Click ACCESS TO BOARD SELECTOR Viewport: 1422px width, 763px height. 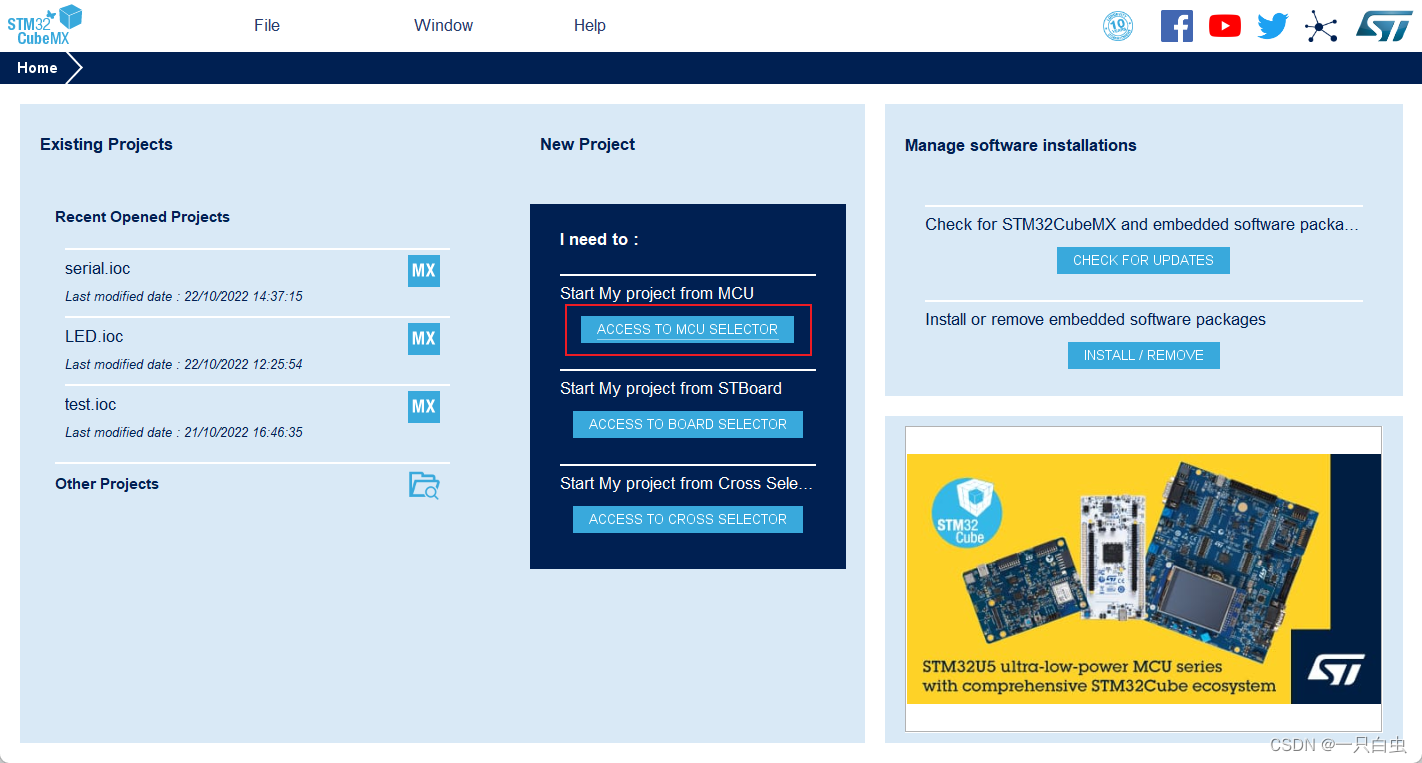pyautogui.click(x=687, y=424)
